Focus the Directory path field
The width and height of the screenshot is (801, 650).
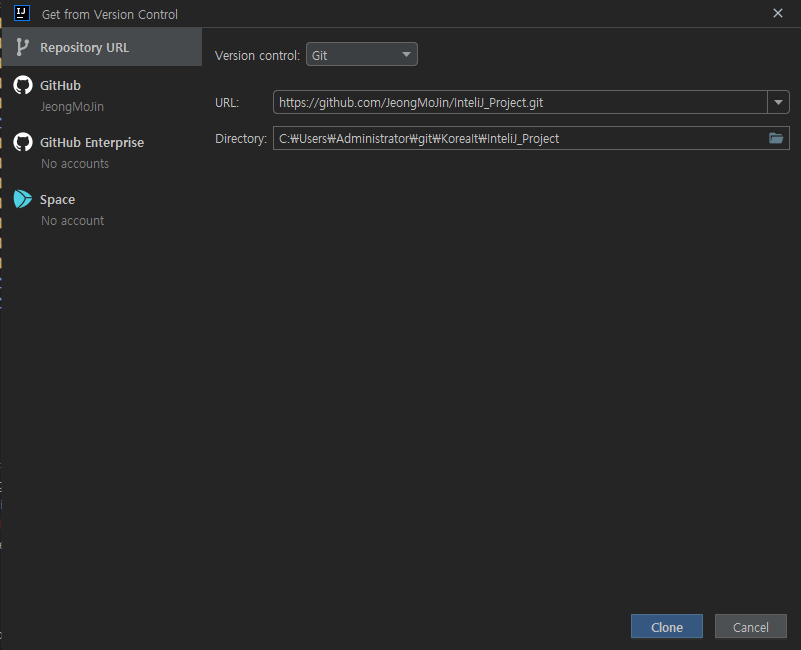point(531,138)
